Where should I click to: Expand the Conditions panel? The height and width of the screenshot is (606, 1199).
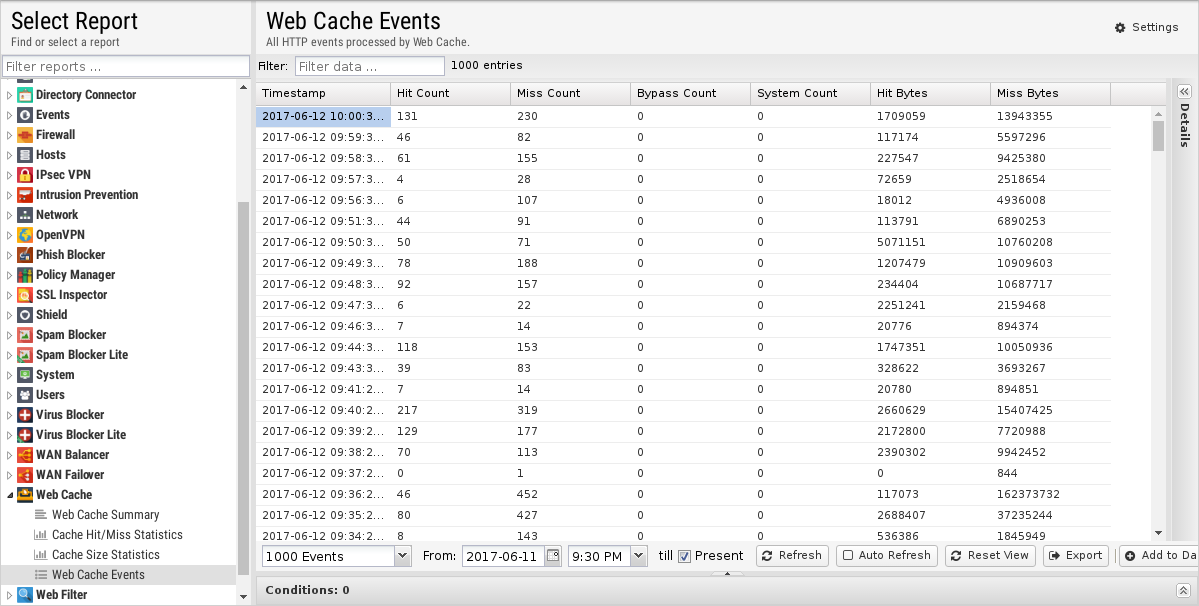coord(1183,590)
